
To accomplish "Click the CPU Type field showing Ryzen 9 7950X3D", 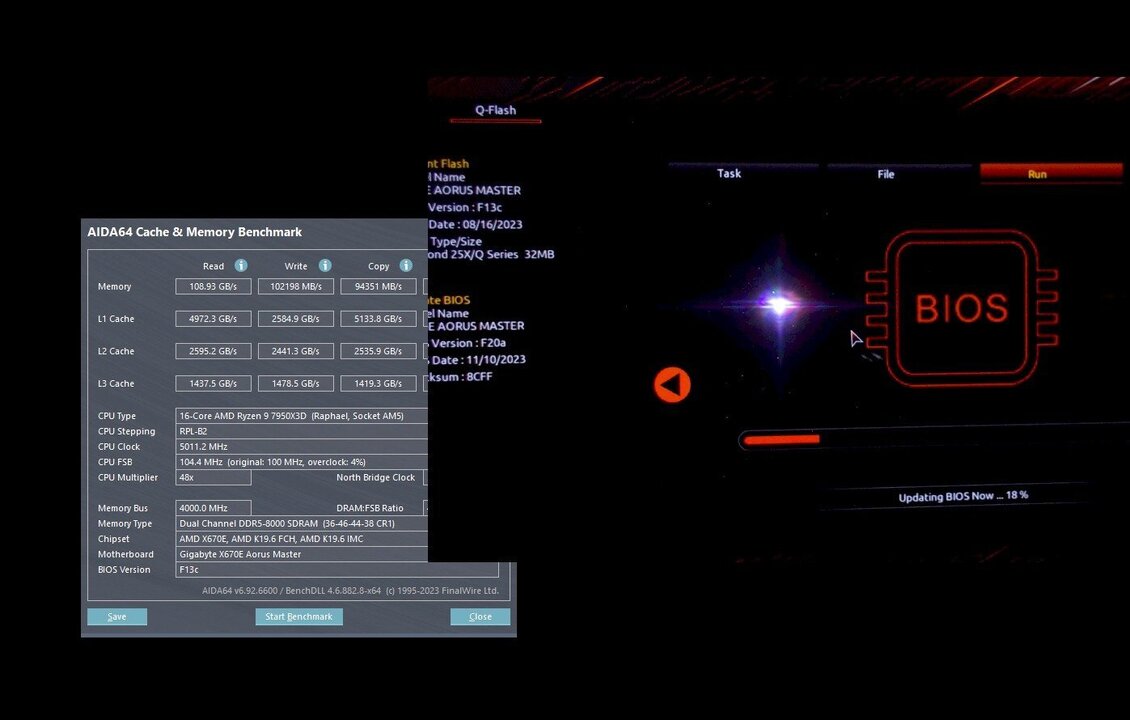I will (301, 416).
